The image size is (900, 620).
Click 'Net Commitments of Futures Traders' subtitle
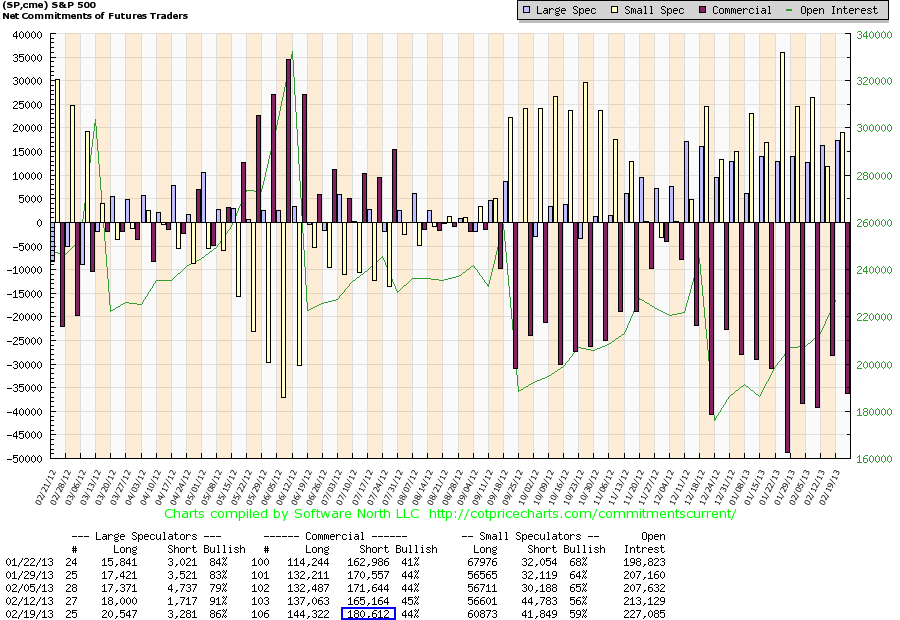(x=95, y=16)
